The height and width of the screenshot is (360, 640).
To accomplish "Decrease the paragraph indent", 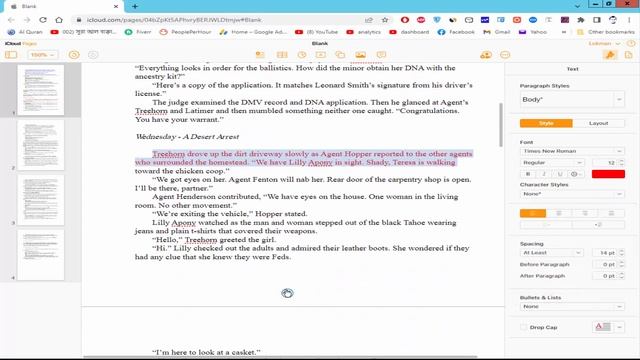I will pyautogui.click(x=546, y=224).
